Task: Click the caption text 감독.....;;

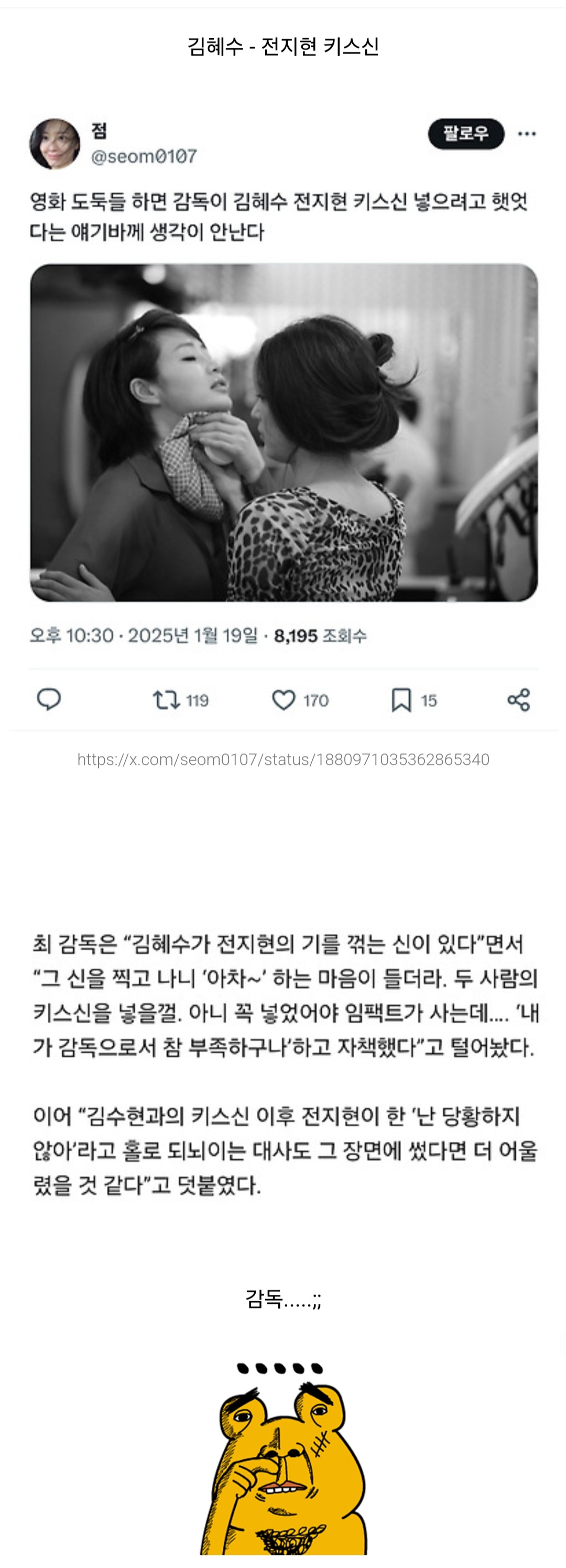Action: pos(283,1299)
